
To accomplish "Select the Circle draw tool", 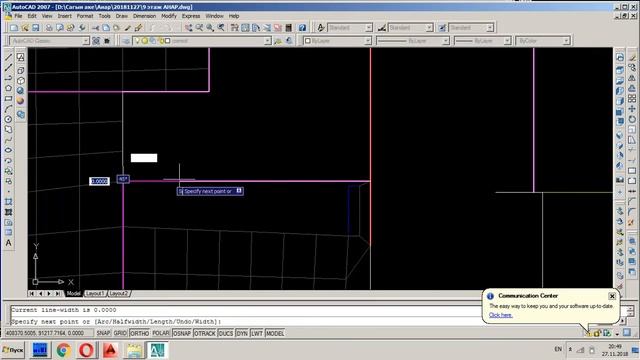I will pos(8,119).
